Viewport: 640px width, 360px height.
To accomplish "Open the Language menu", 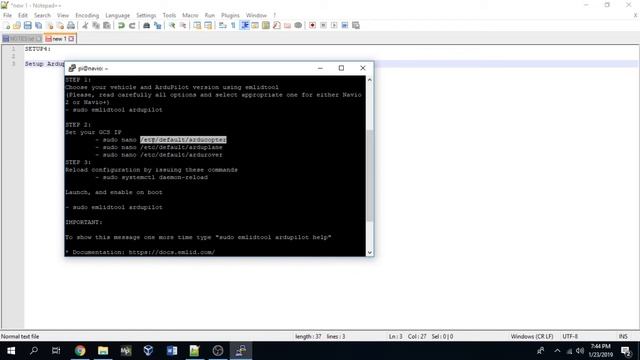I will click(x=118, y=15).
